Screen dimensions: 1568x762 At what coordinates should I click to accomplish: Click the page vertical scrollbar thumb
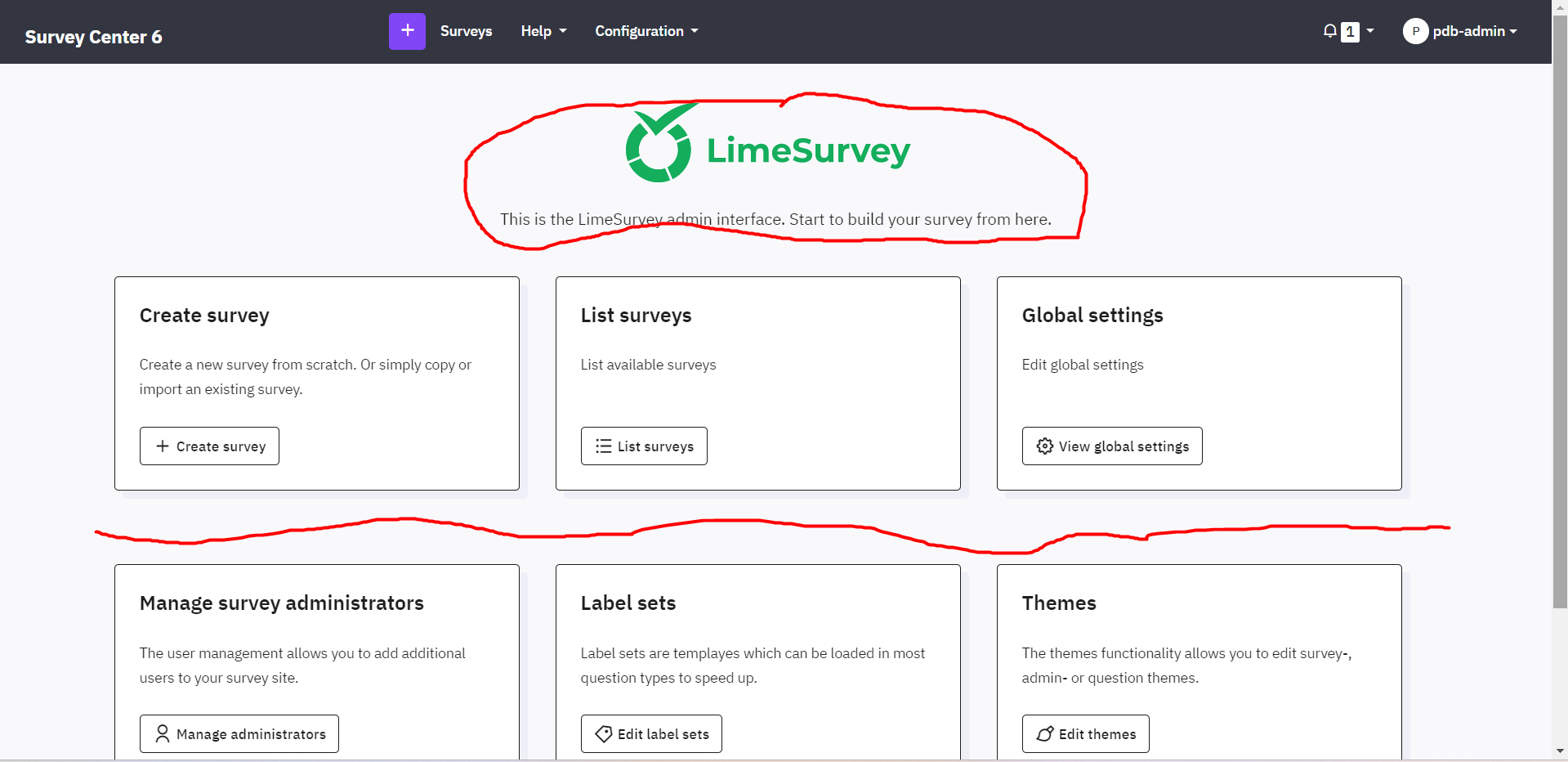pos(1560,311)
